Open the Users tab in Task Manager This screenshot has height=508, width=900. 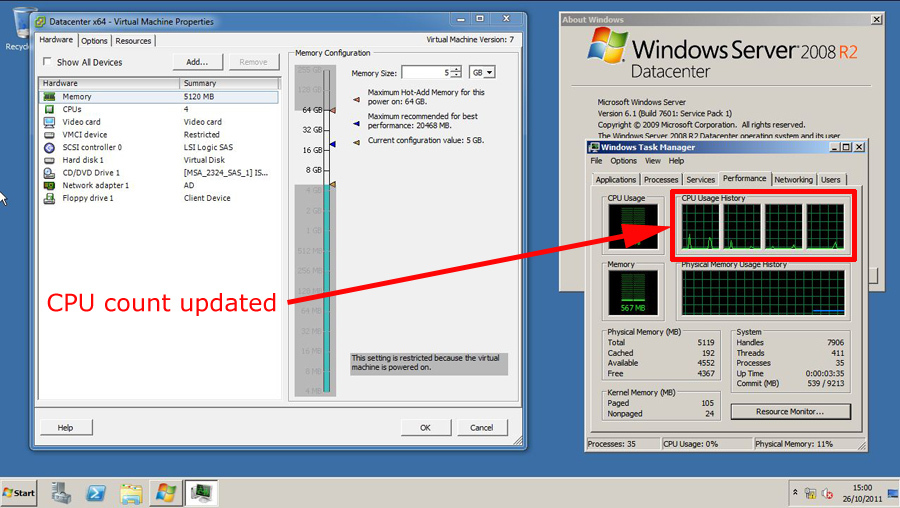(x=830, y=180)
